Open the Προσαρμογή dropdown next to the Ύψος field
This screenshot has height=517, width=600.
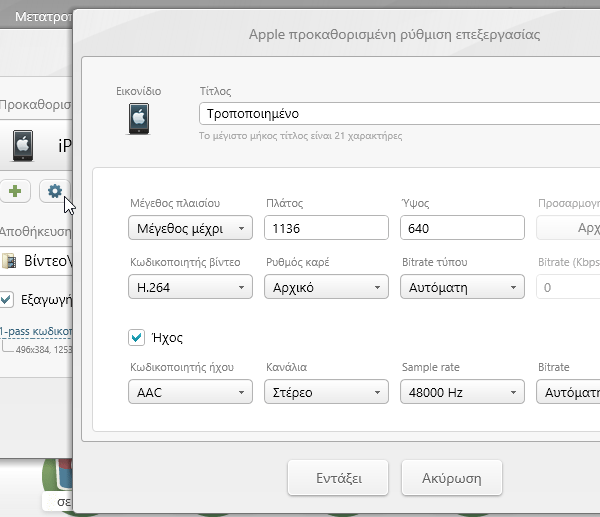[568, 228]
